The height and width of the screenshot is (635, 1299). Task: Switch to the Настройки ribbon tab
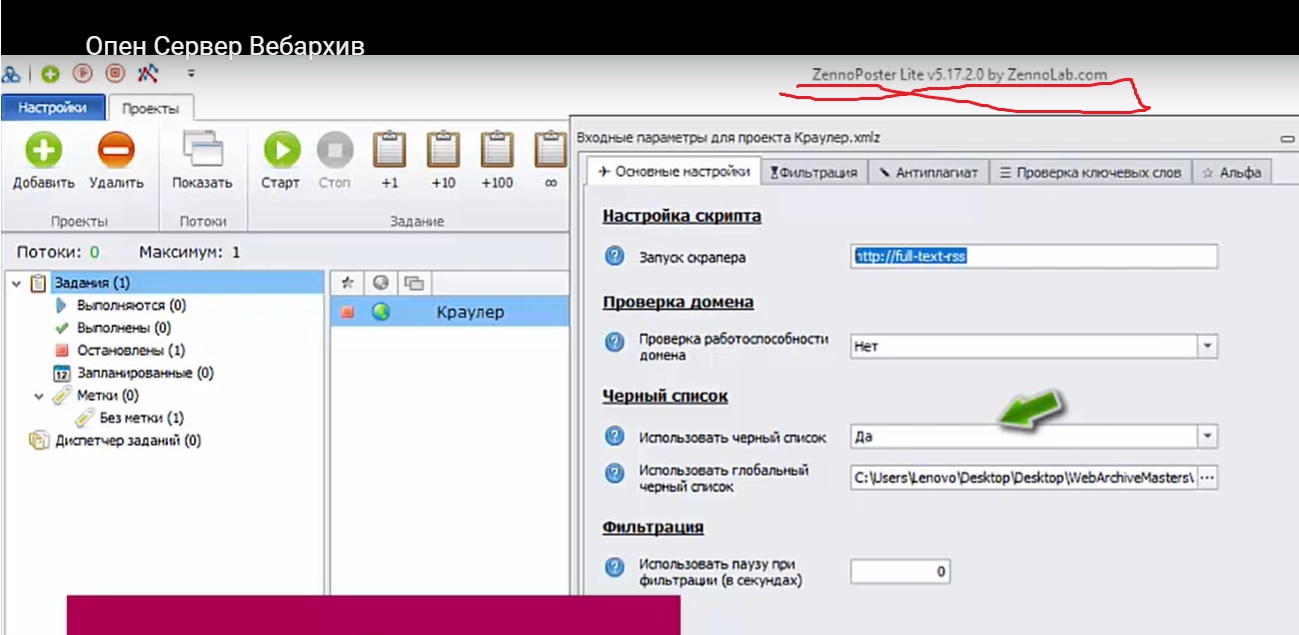point(52,108)
